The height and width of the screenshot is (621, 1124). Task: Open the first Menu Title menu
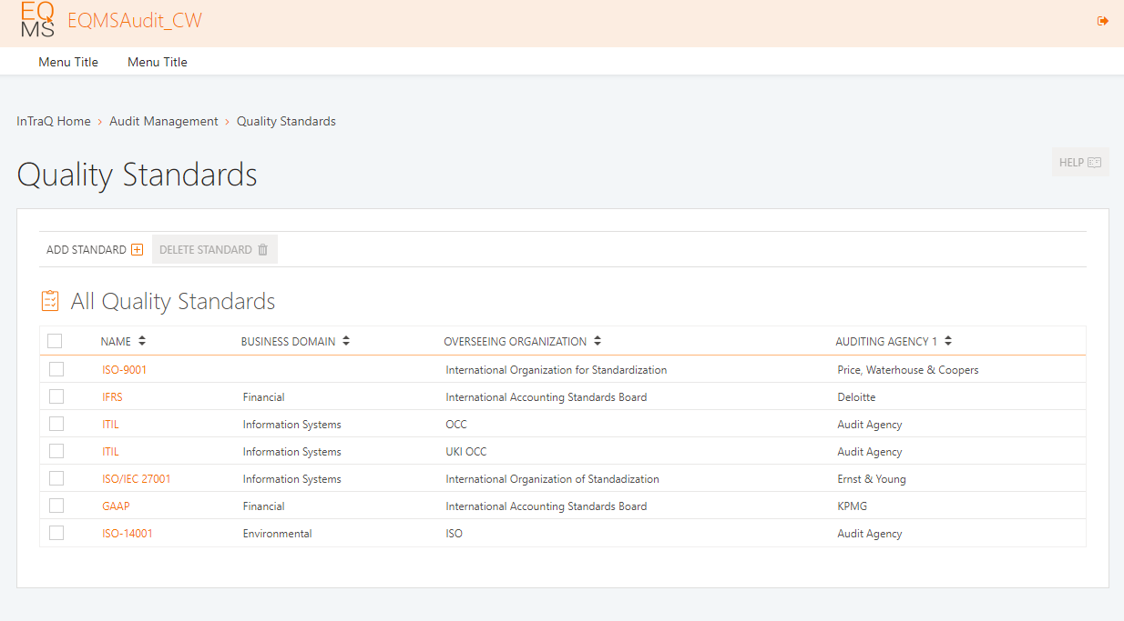pyautogui.click(x=68, y=62)
